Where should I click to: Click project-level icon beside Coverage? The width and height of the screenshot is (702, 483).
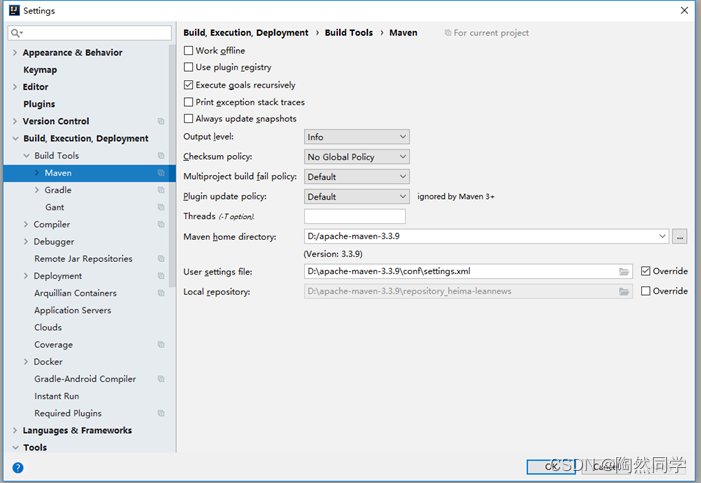[x=161, y=345]
